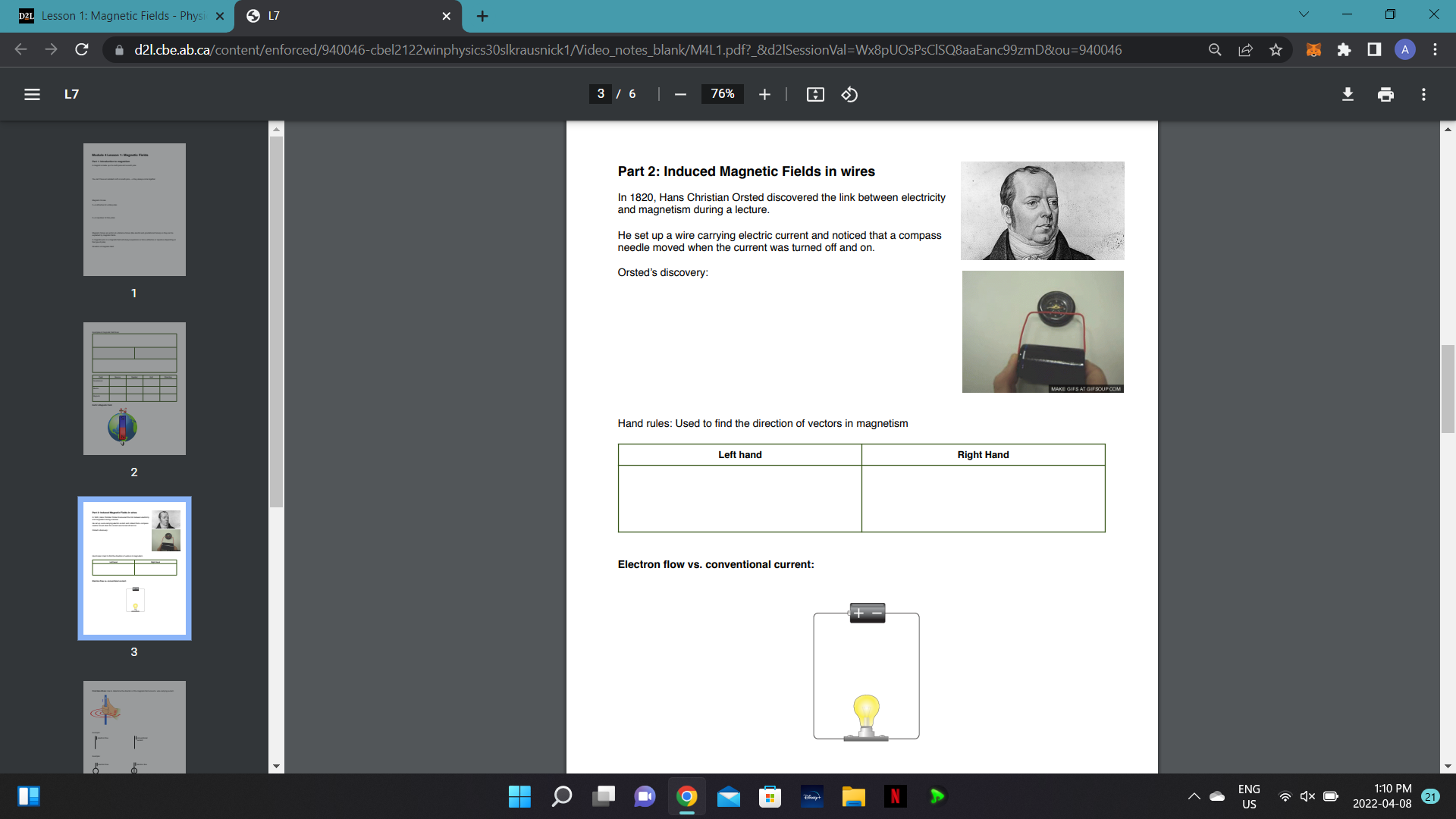Click the zoom in button on toolbar
Viewport: 1456px width, 819px height.
(x=762, y=94)
